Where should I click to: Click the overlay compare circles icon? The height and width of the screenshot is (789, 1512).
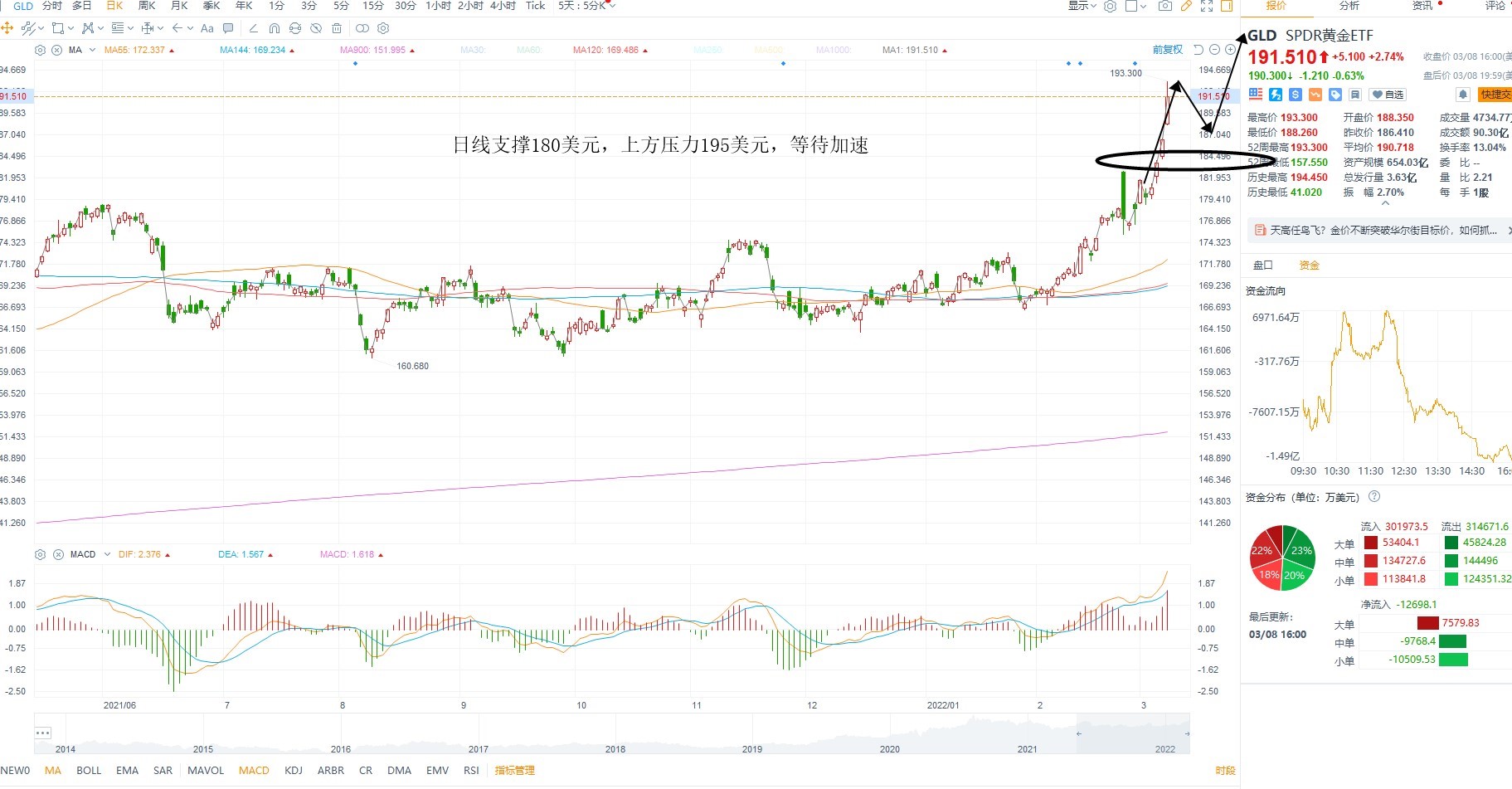point(362,28)
